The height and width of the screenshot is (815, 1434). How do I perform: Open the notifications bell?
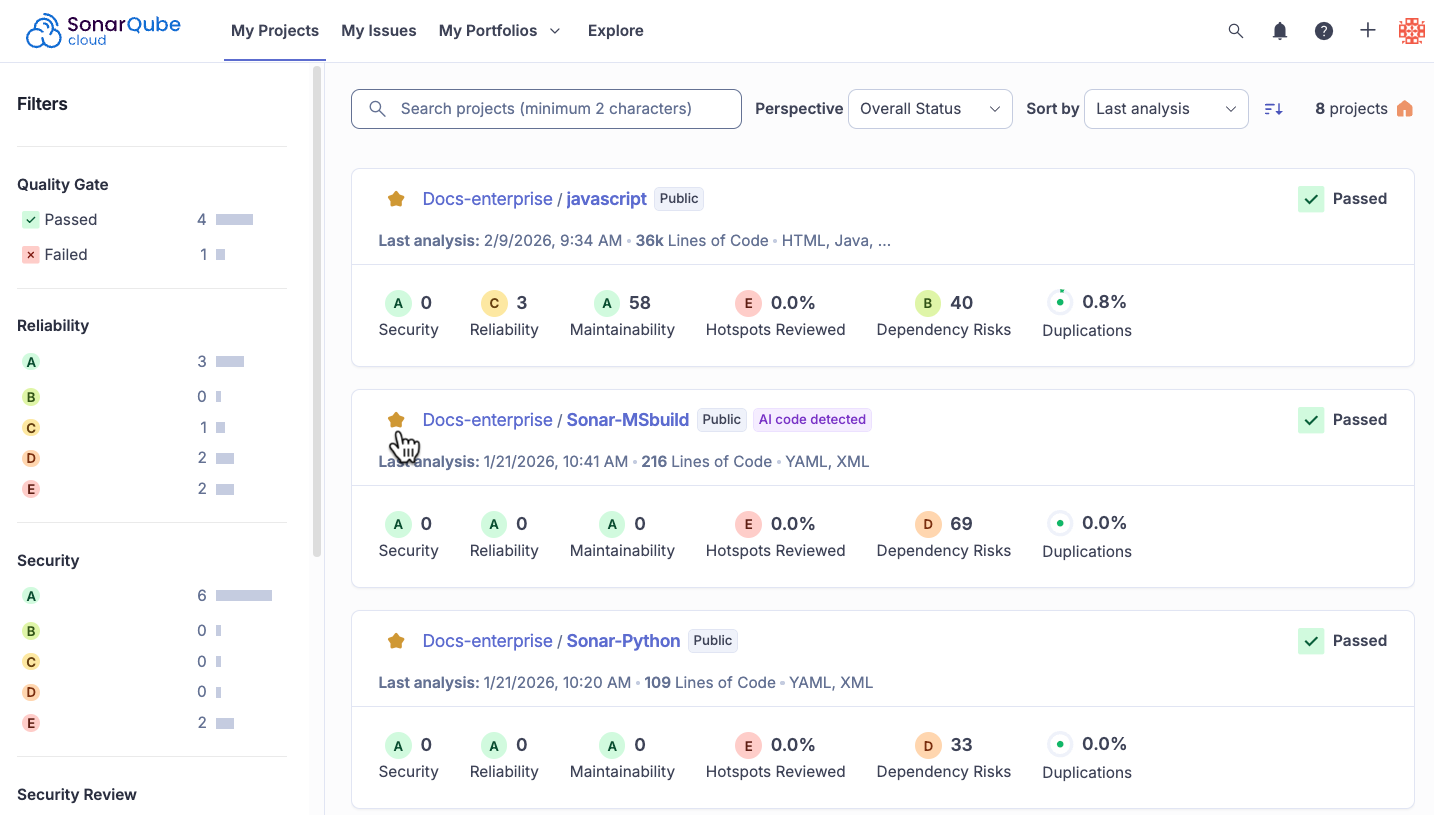coord(1280,31)
